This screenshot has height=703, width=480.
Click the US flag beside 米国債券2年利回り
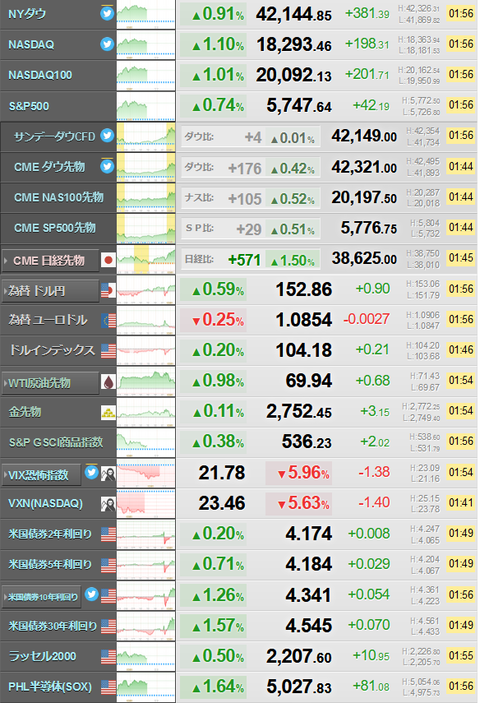(x=108, y=534)
